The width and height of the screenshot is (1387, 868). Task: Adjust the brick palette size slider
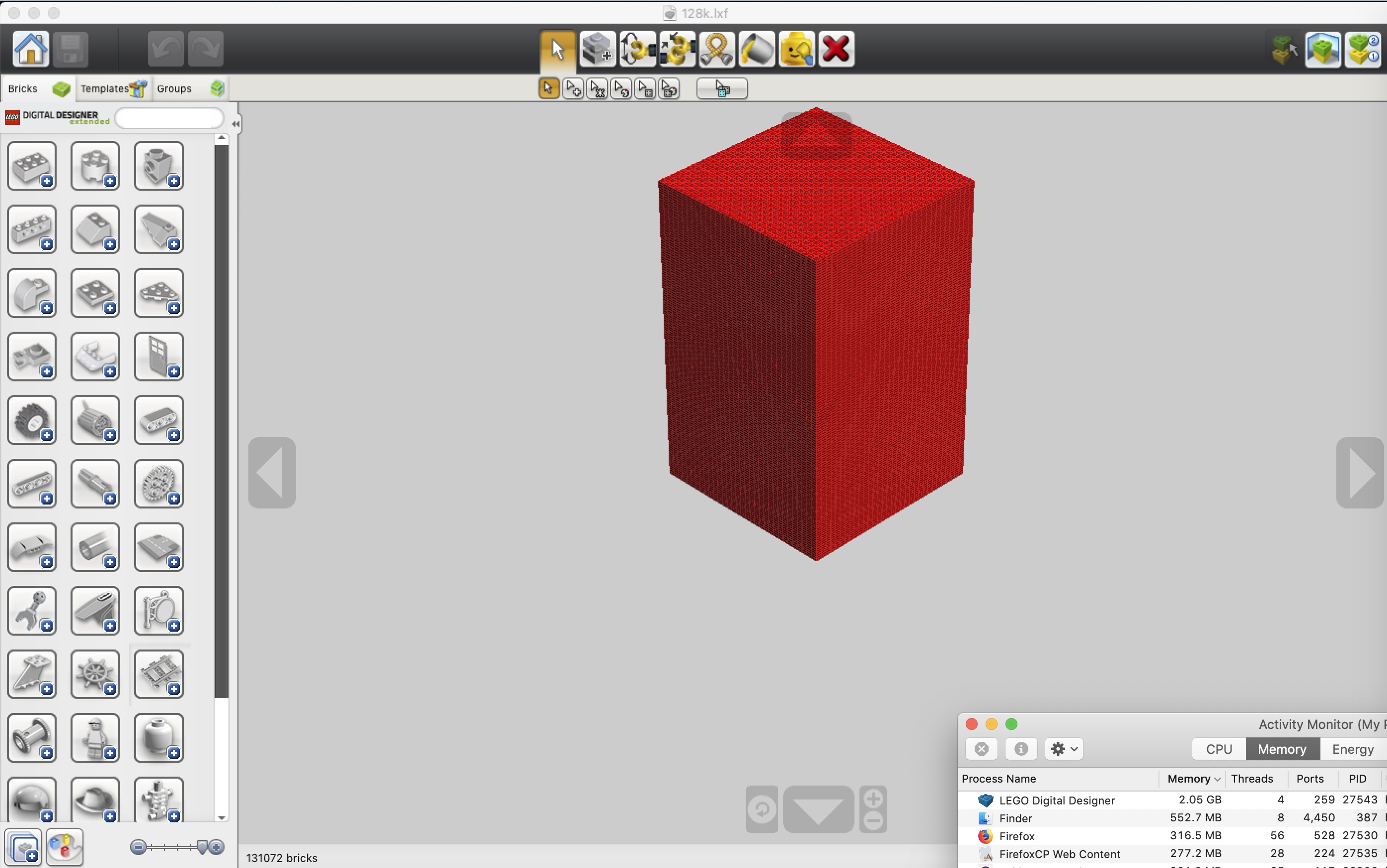click(x=202, y=847)
